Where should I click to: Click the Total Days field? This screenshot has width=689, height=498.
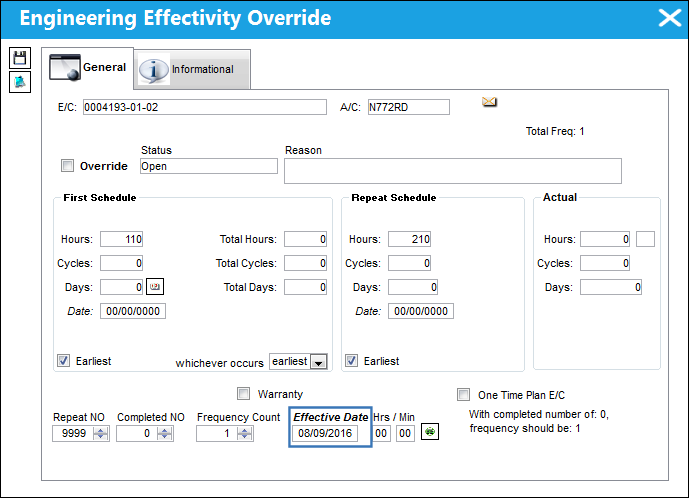(x=305, y=287)
